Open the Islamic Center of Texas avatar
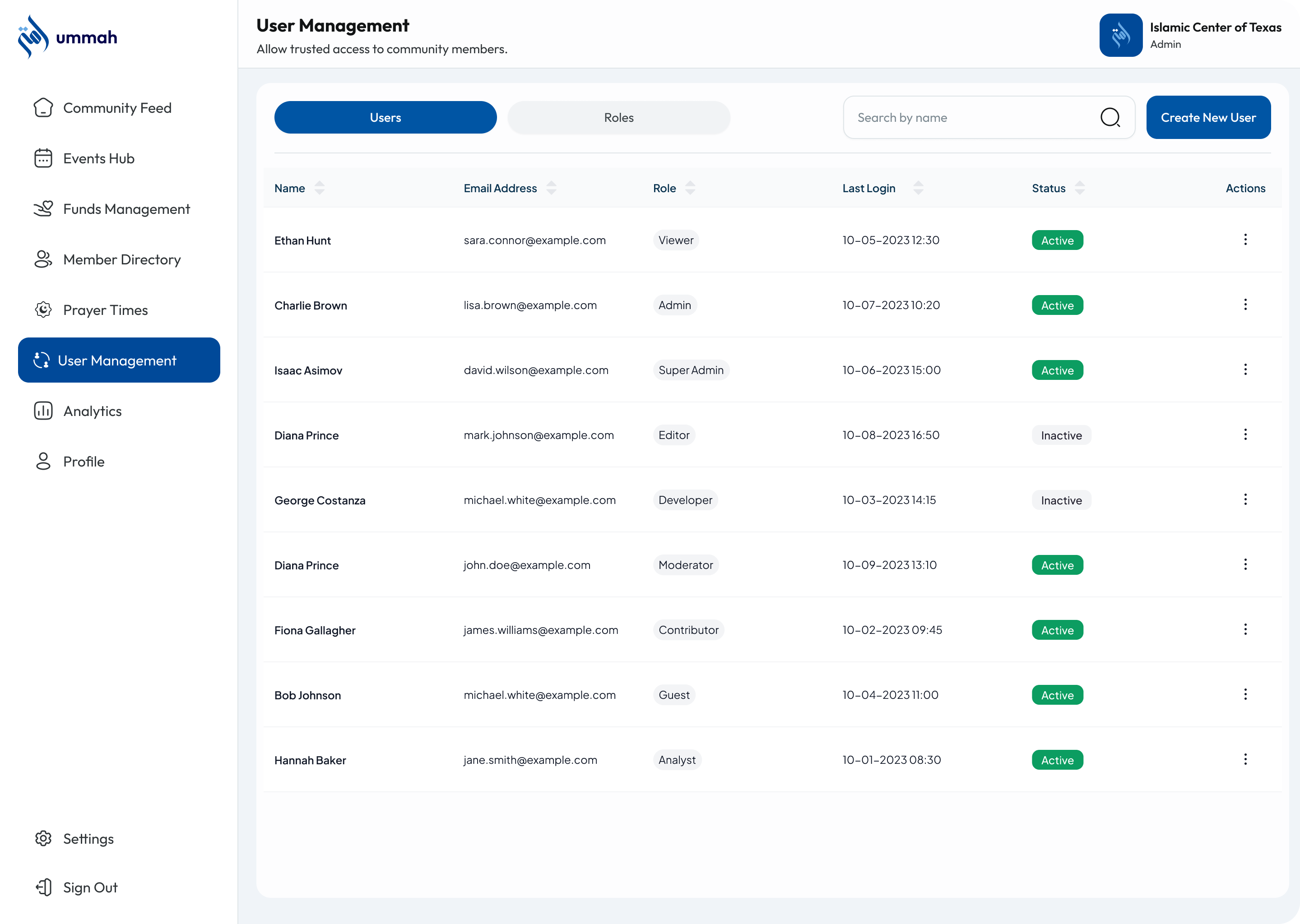 click(1121, 35)
